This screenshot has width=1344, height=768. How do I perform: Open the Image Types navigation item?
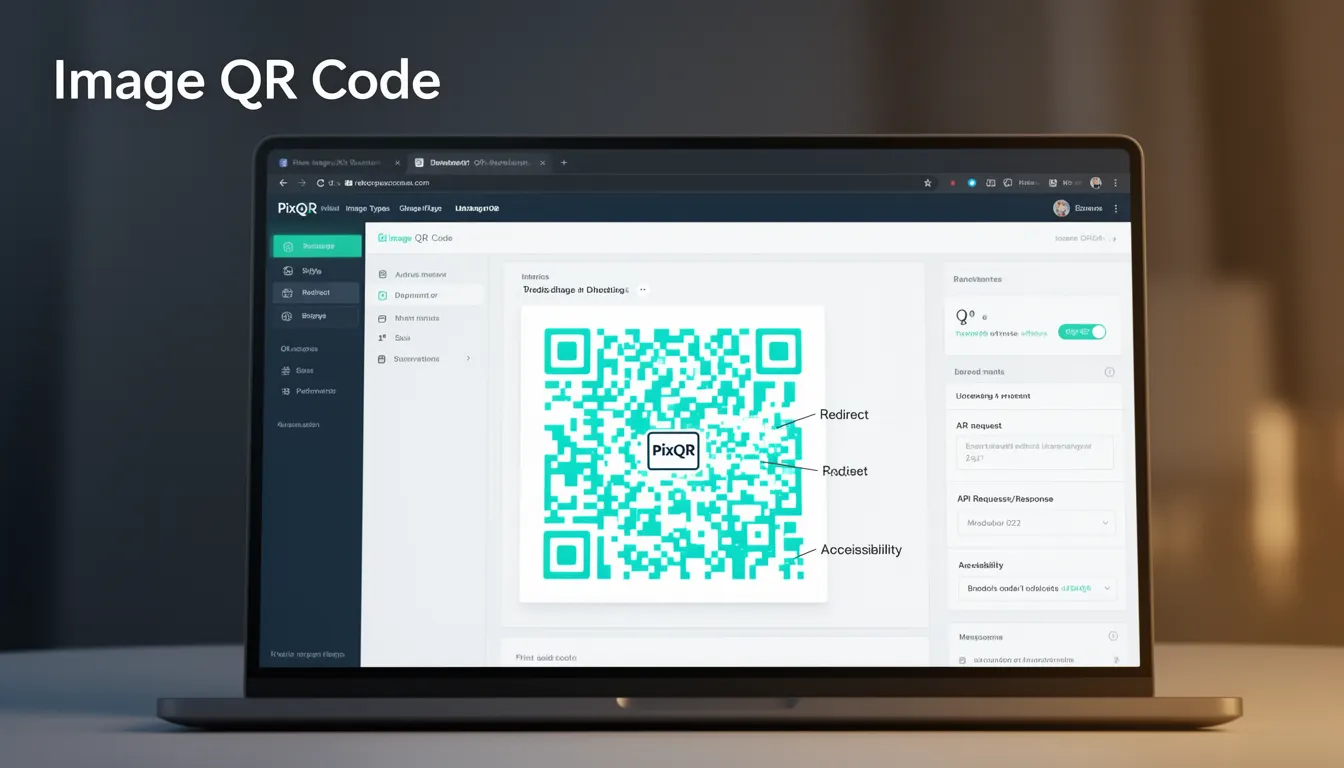coord(367,208)
